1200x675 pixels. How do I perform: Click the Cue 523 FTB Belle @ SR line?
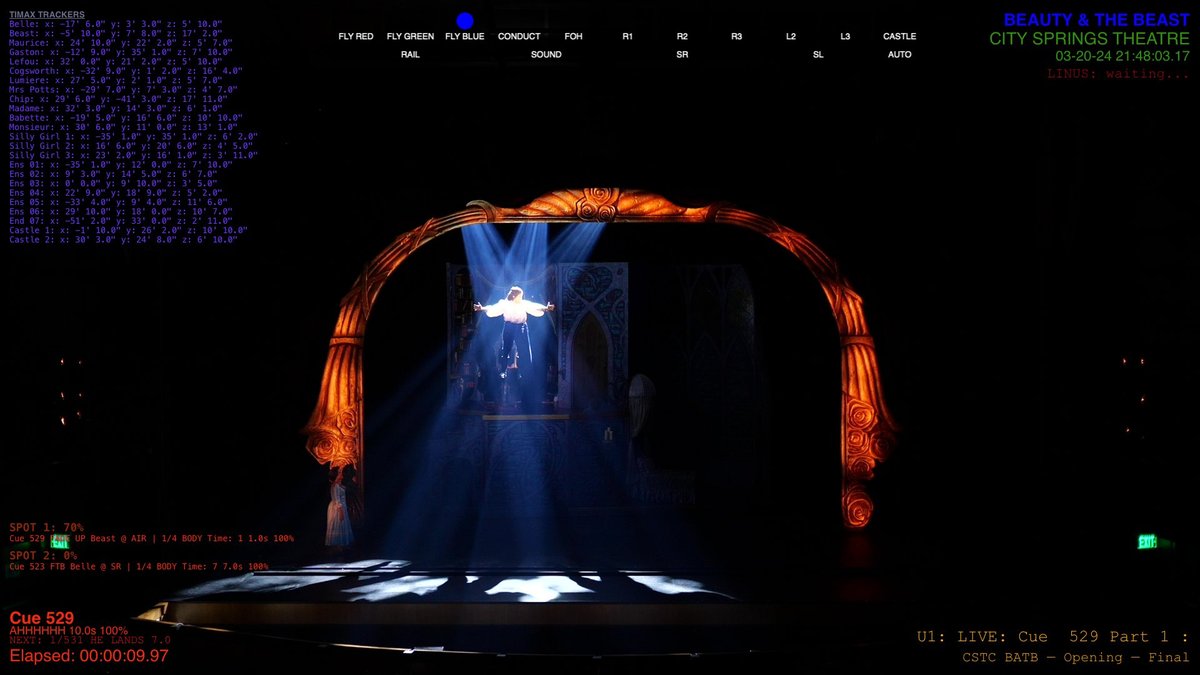click(138, 567)
